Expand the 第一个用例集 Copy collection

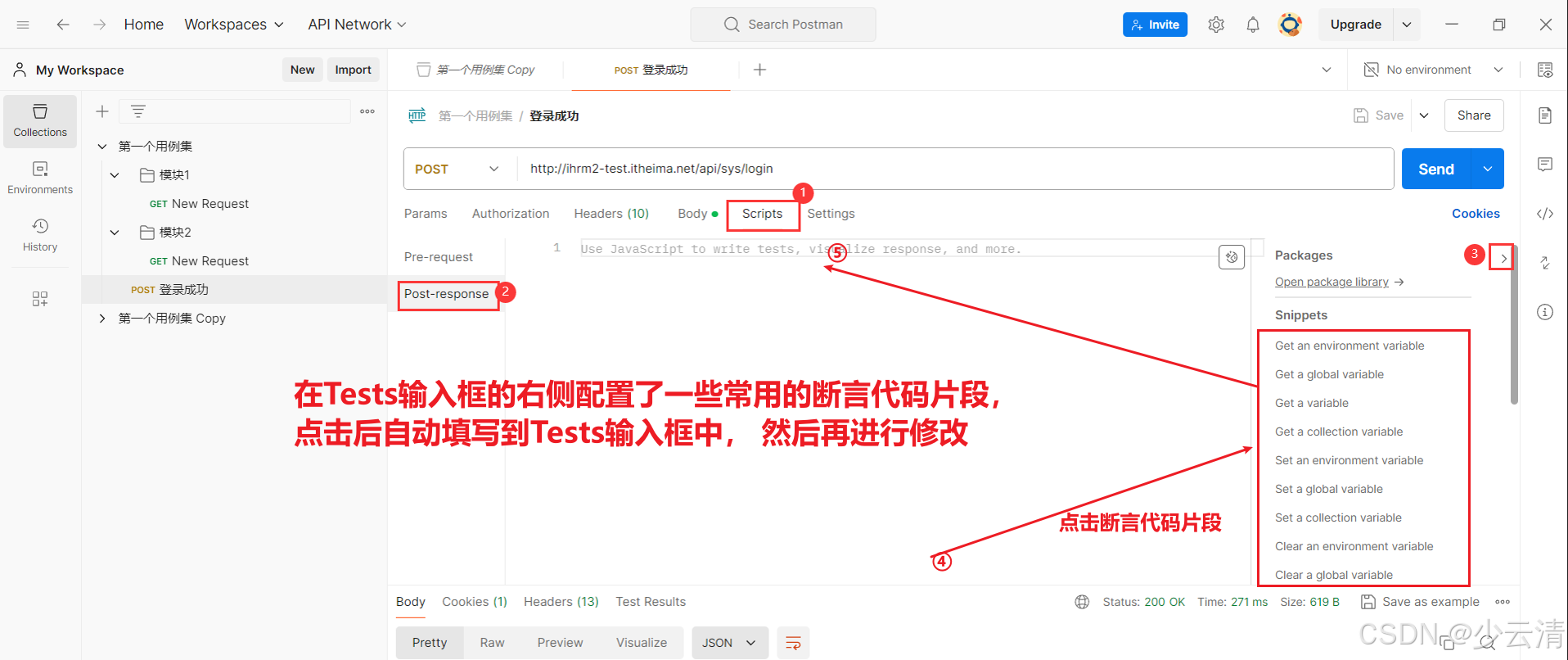(102, 319)
